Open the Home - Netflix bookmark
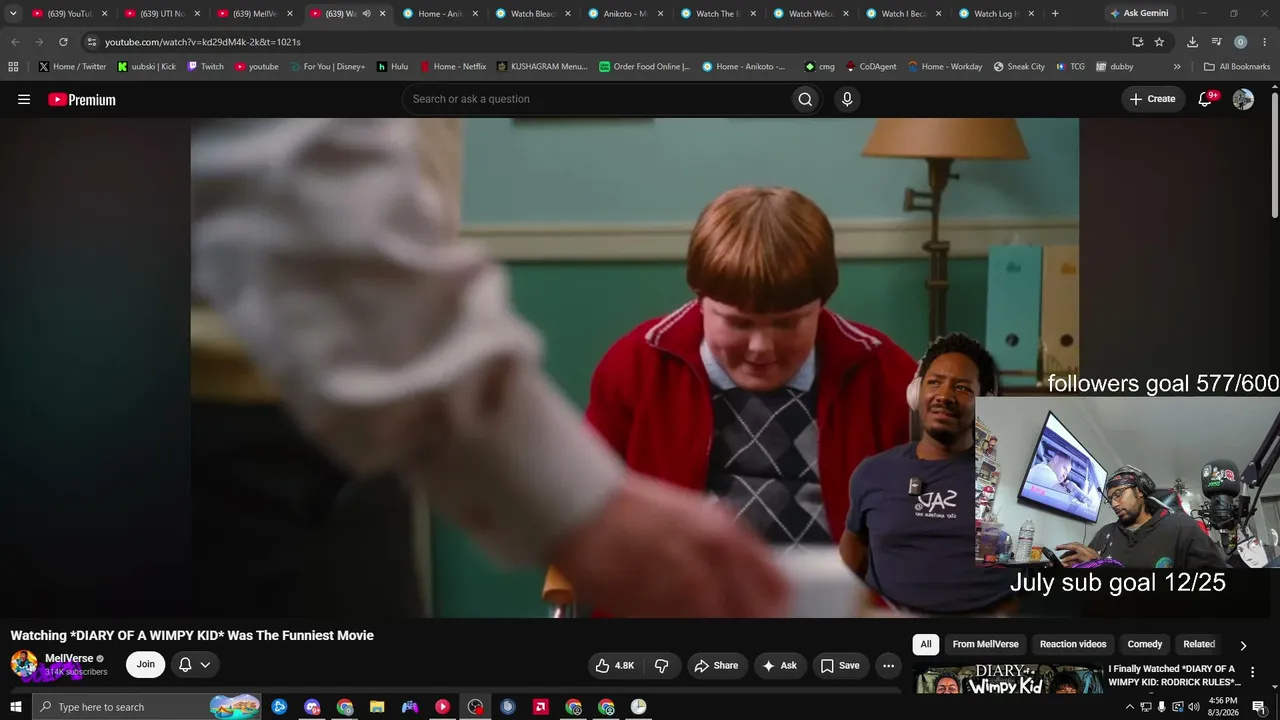The height and width of the screenshot is (720, 1280). pos(453,67)
